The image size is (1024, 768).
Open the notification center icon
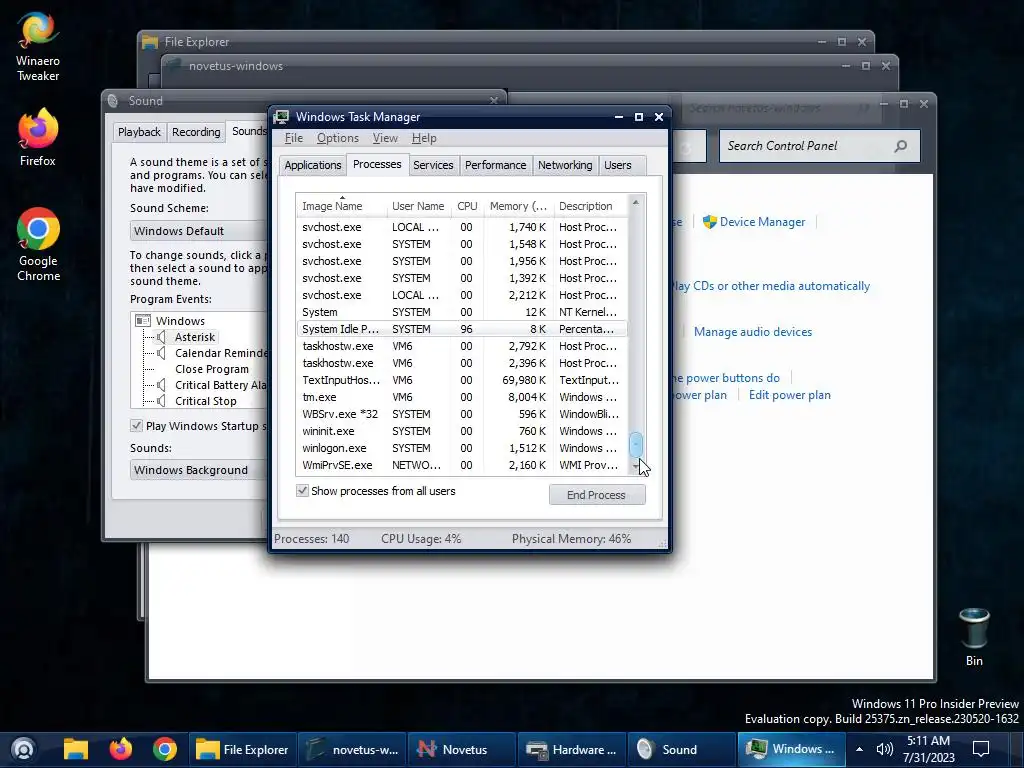(981, 749)
